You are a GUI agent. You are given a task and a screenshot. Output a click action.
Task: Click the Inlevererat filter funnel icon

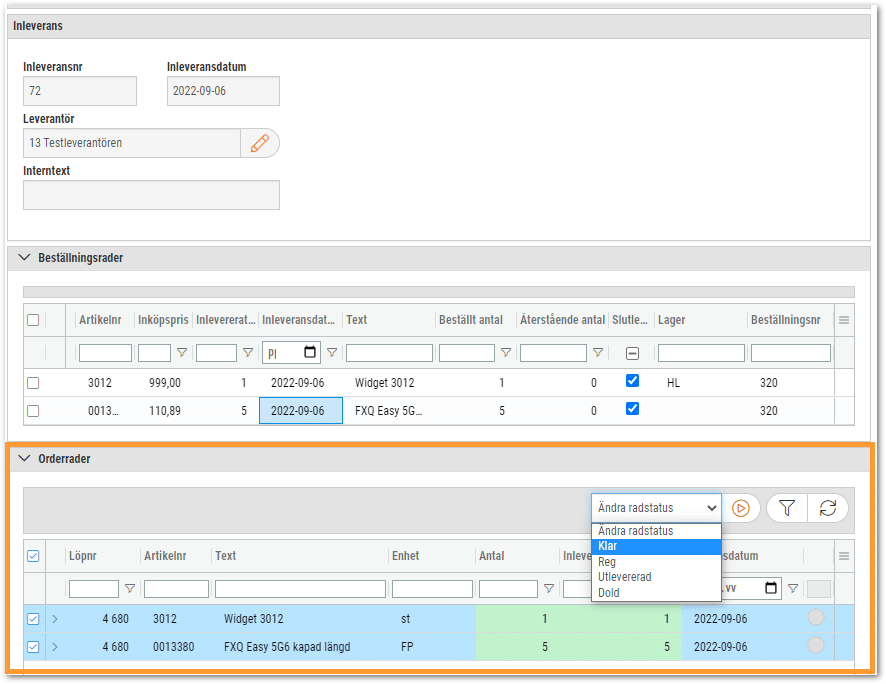point(247,352)
